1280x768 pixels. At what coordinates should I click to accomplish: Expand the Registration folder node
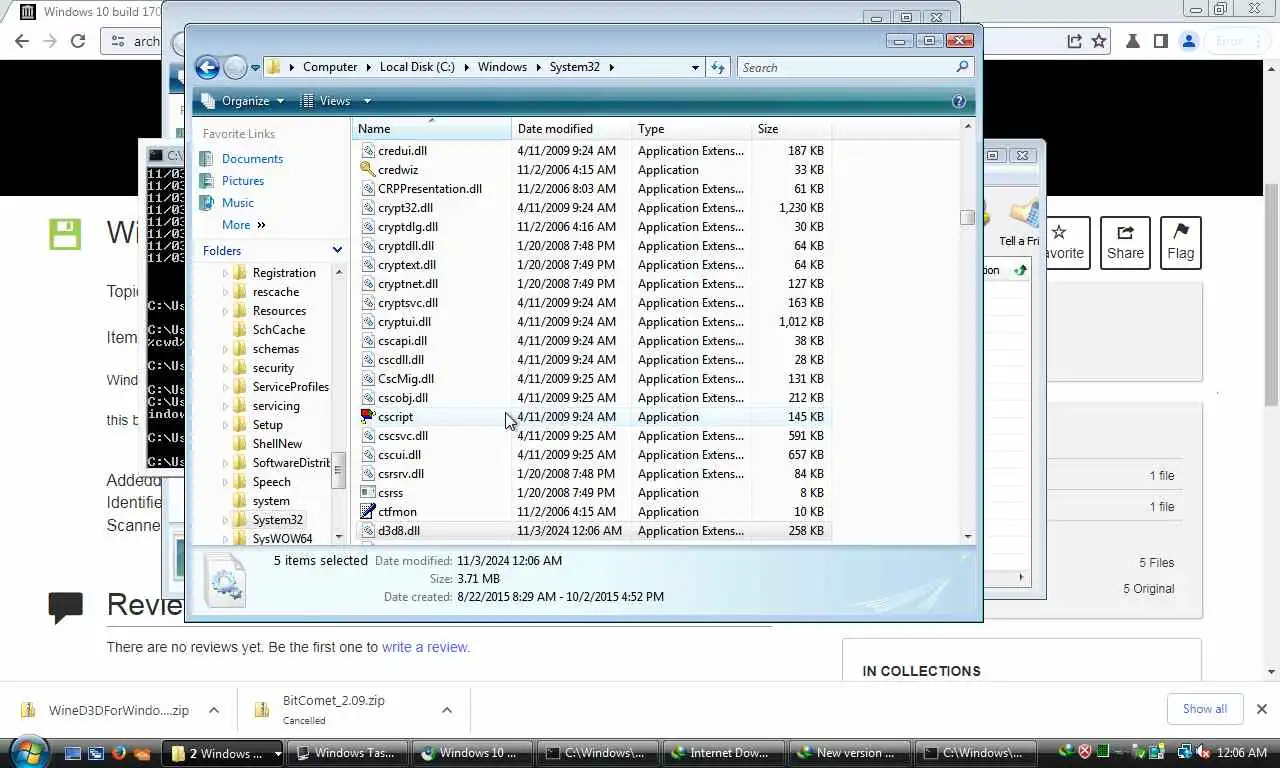[x=225, y=273]
